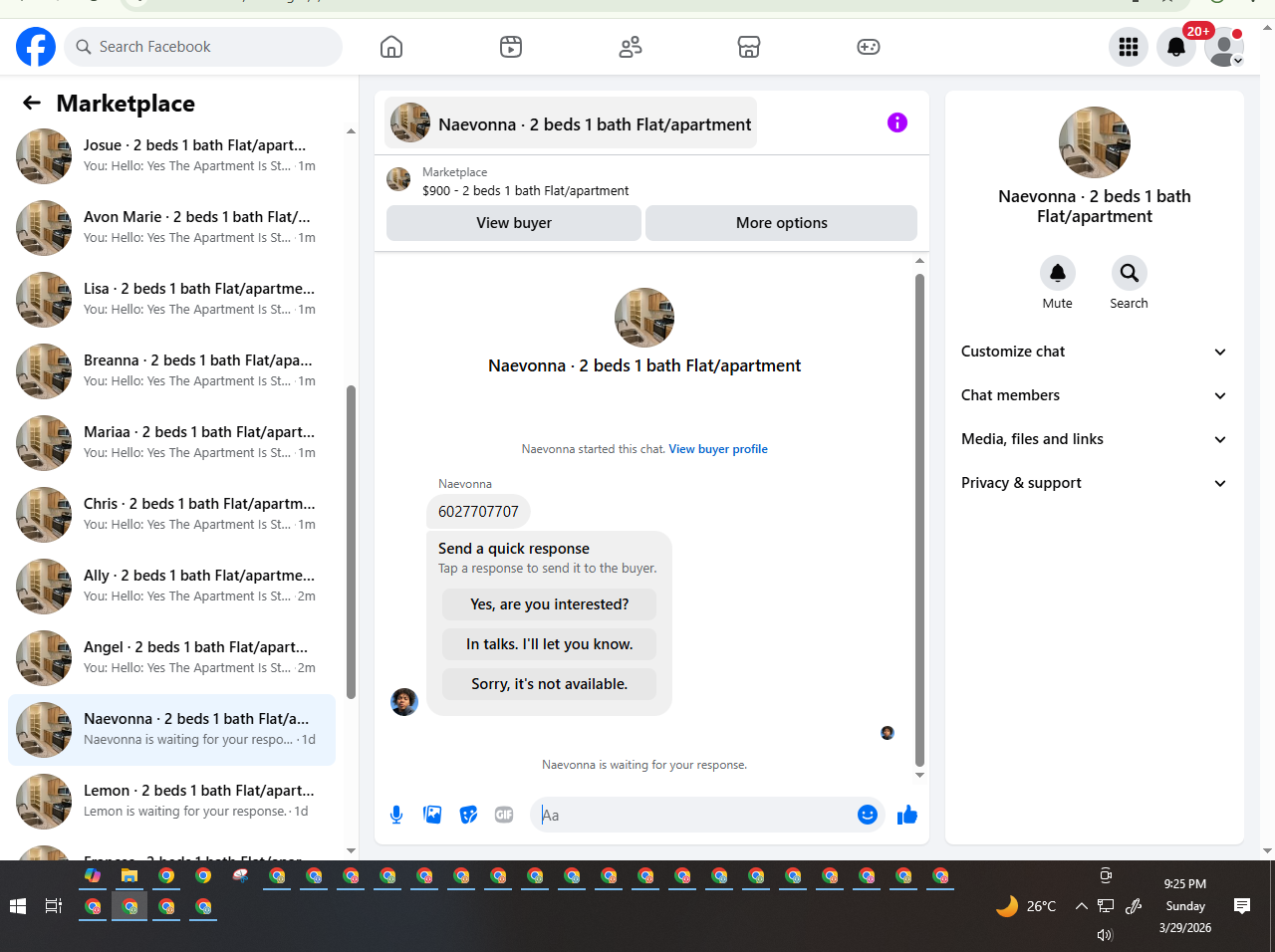Send quick response "Sorry, it's not available."
This screenshot has width=1275, height=952.
click(550, 684)
